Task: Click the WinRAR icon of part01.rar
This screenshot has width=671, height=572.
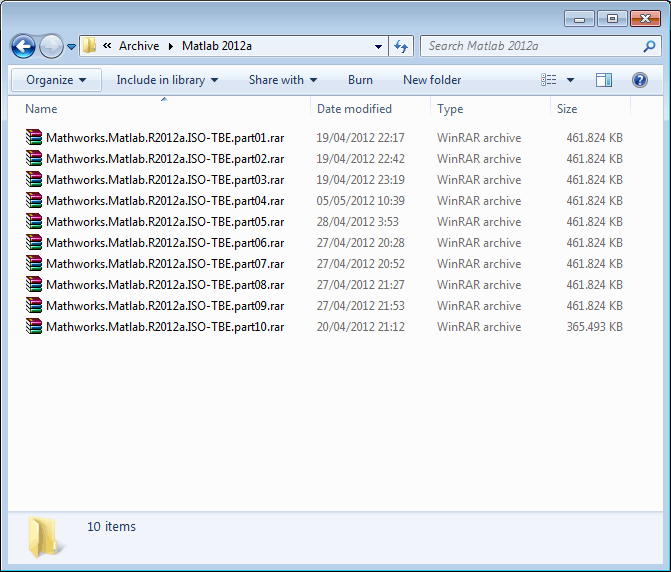Action: tap(34, 137)
